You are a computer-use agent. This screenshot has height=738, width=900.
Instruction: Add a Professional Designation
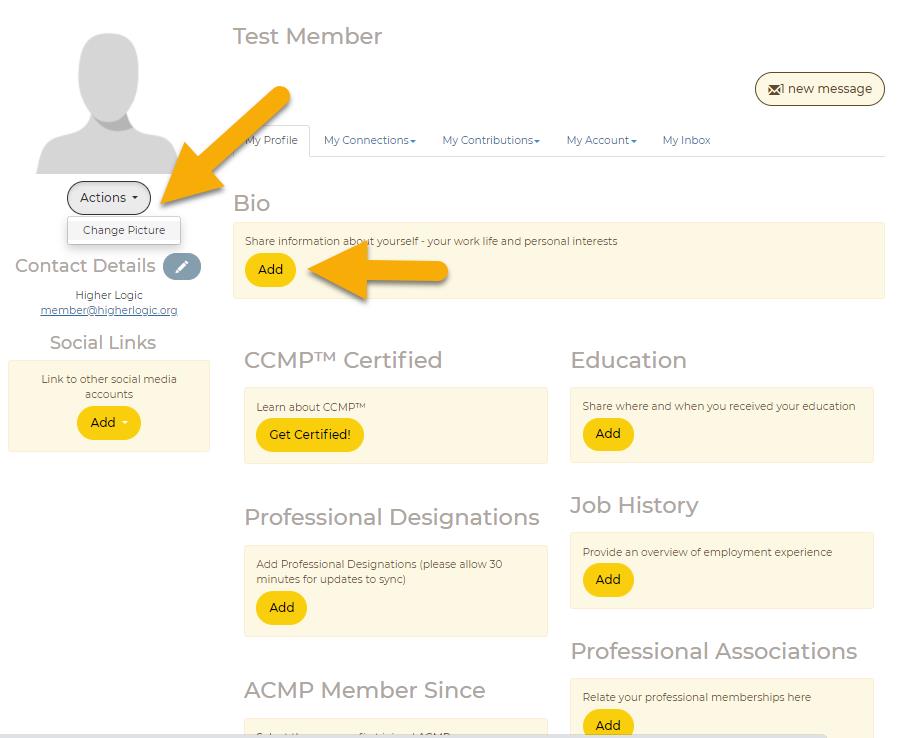(281, 608)
